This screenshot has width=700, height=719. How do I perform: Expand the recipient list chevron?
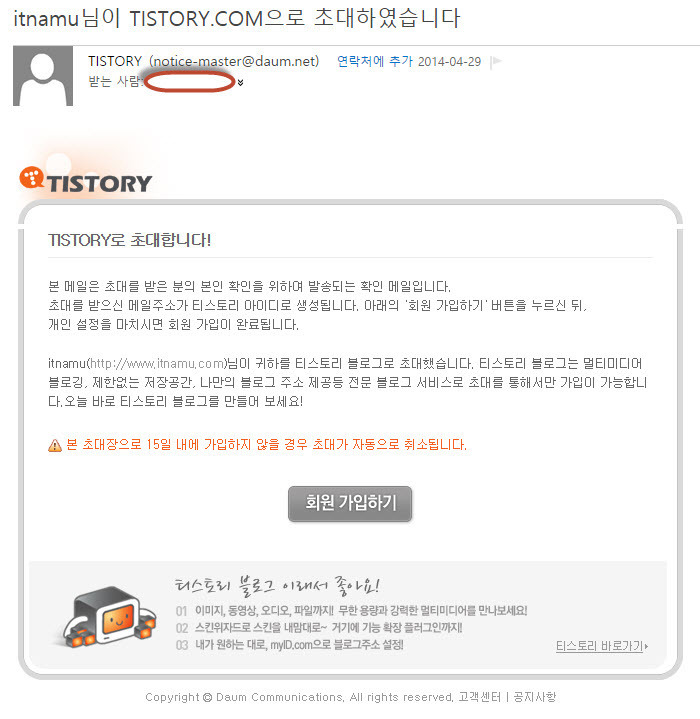tap(240, 83)
